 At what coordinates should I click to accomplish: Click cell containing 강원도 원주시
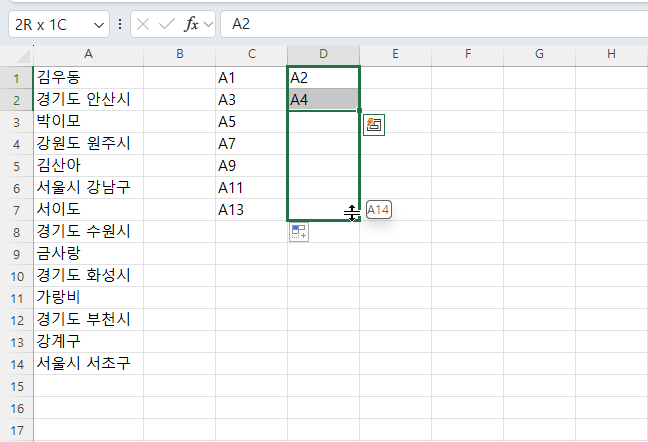88,144
